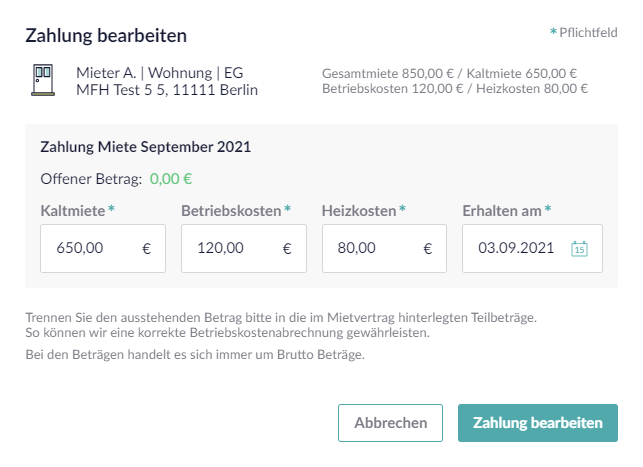Image resolution: width=643 pixels, height=467 pixels.
Task: Click the euro symbol in Kaltmiete field
Action: coord(146,249)
